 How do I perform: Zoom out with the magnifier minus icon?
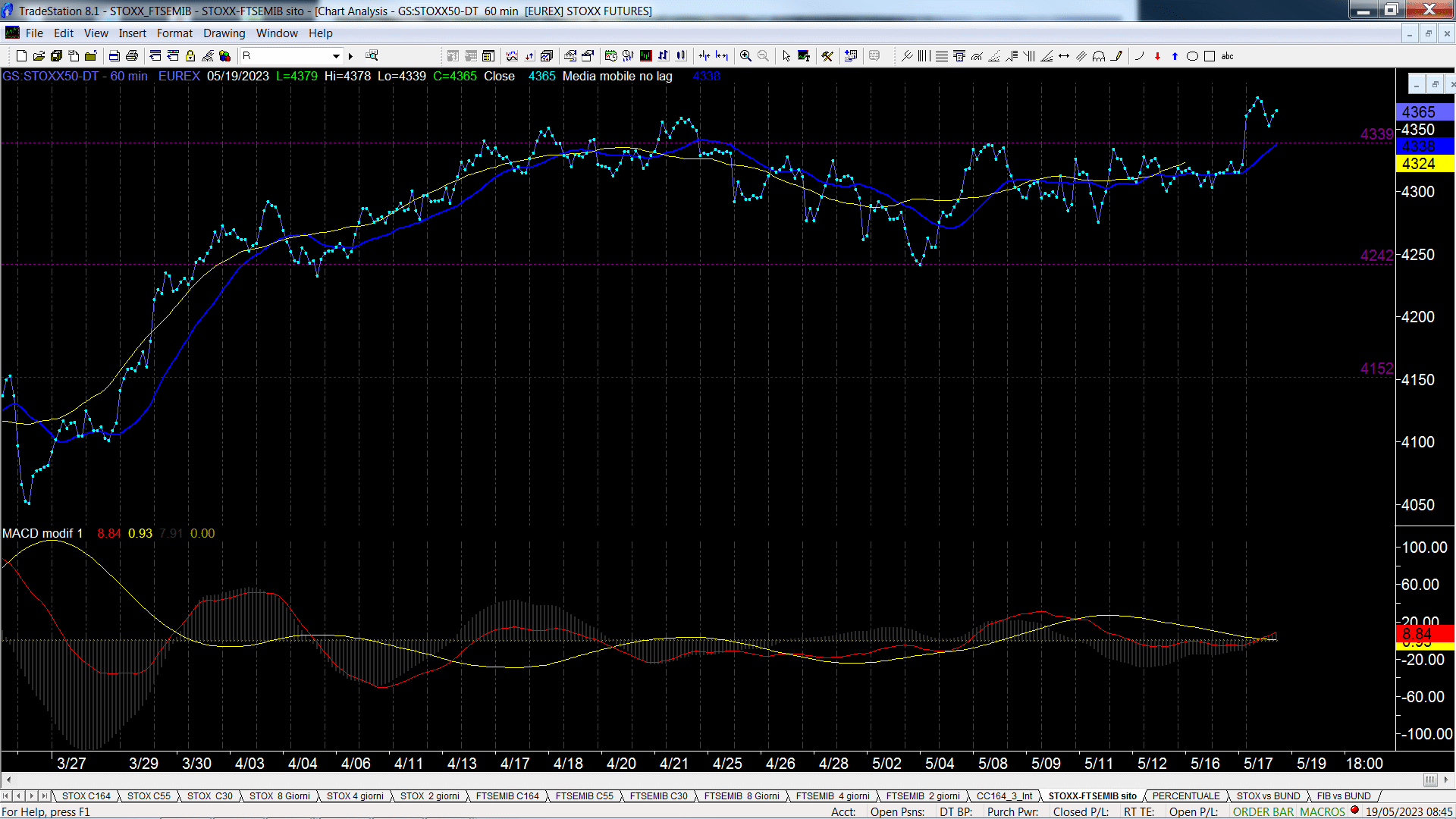coord(763,56)
